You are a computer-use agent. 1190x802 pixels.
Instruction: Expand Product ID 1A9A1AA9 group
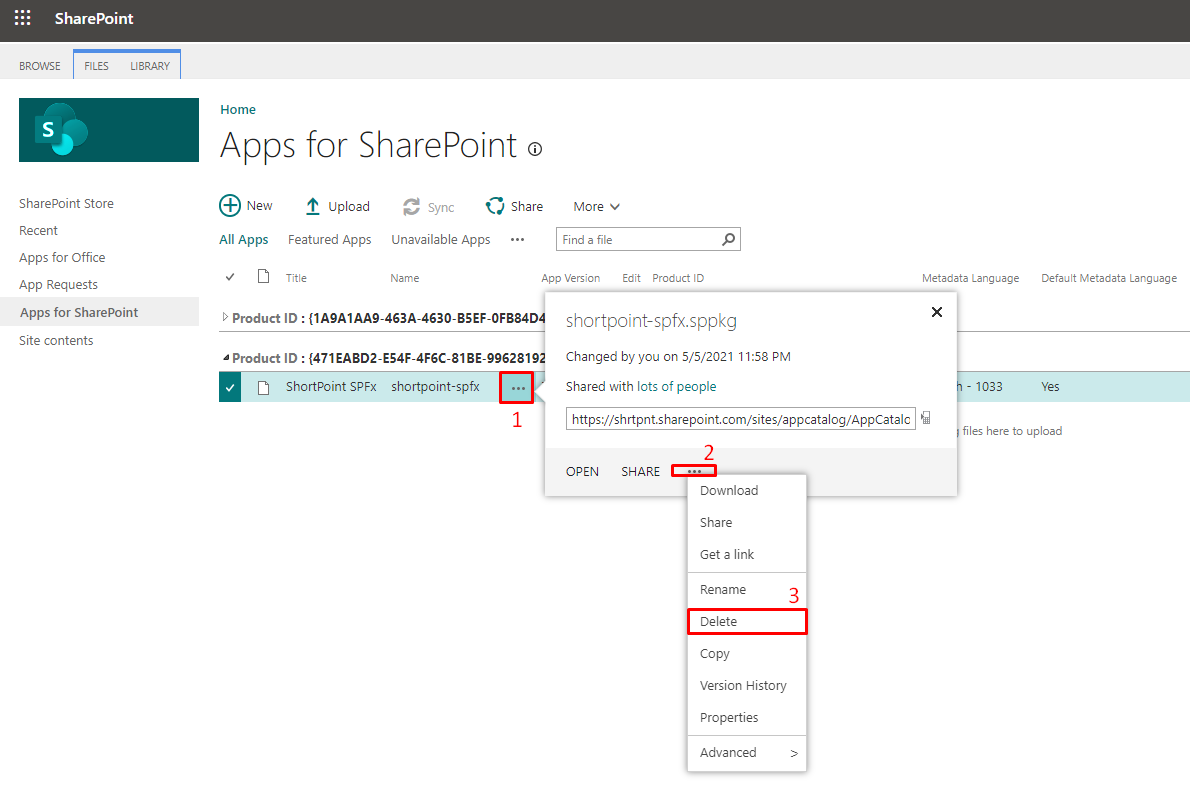[x=225, y=317]
